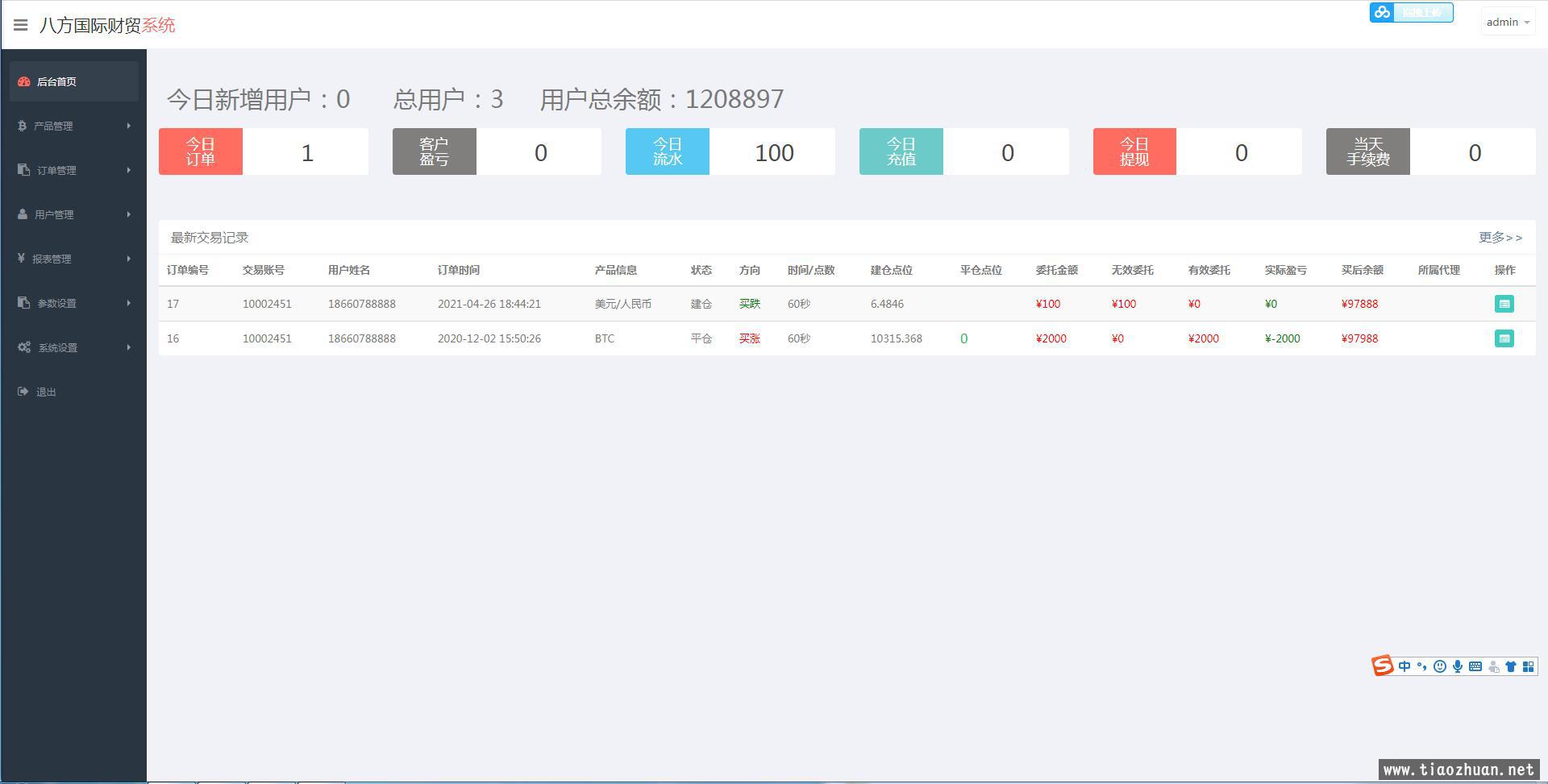This screenshot has width=1548, height=784.
Task: Expand the 参数设置 submenu arrow
Action: (128, 303)
